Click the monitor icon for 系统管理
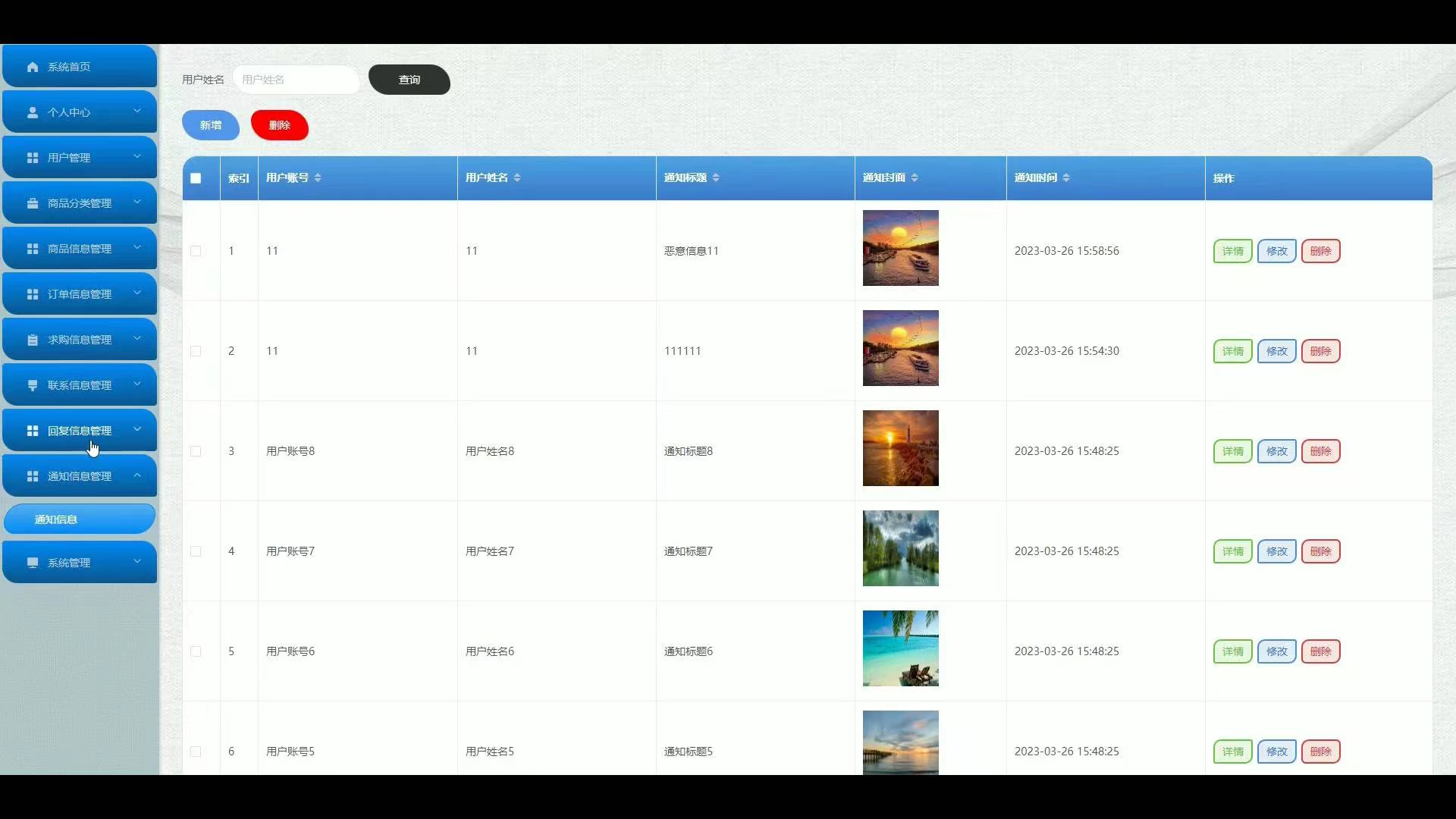Screen dimensions: 1456x819 click(33, 563)
